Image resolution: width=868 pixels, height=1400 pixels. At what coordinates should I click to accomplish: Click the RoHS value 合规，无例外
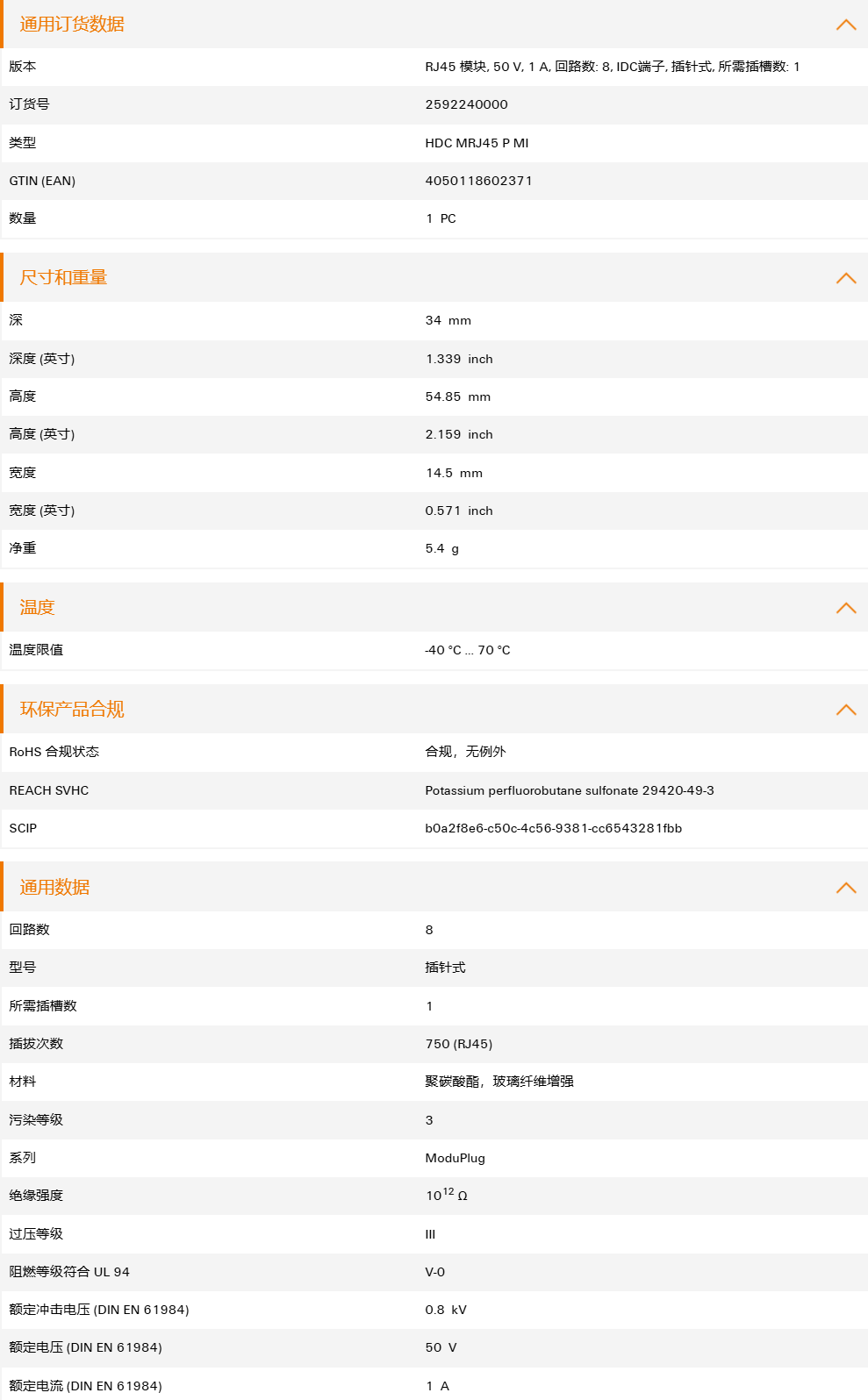pos(465,752)
